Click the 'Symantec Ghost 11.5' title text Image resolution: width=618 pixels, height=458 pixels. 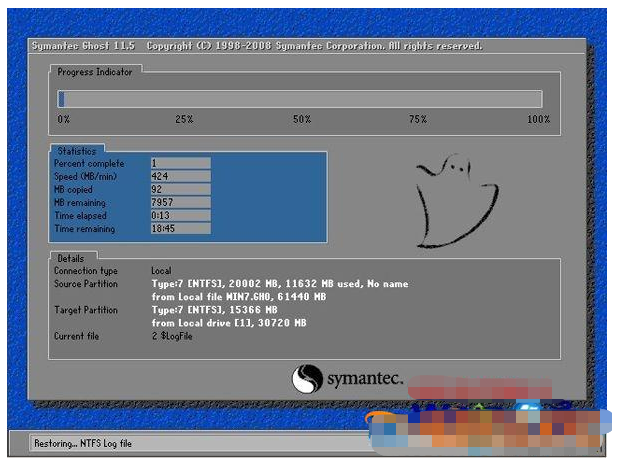point(83,46)
